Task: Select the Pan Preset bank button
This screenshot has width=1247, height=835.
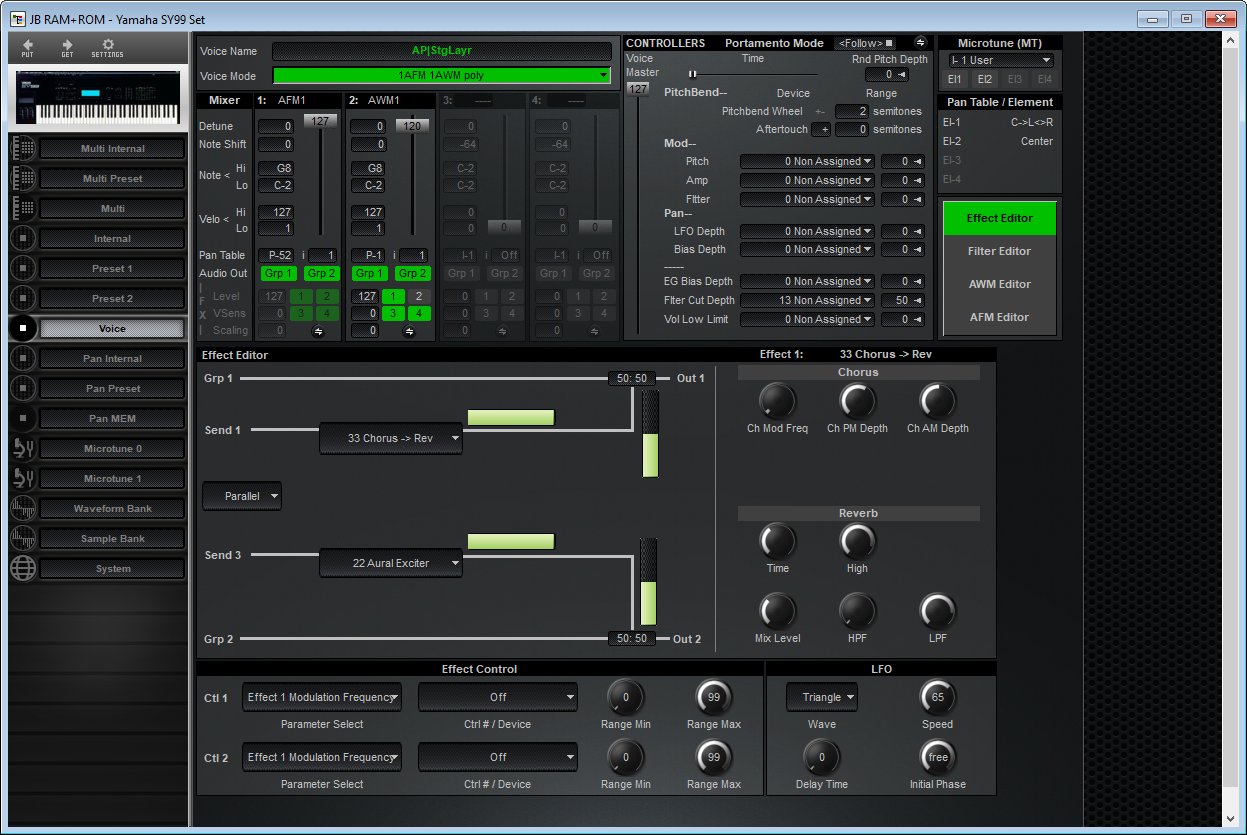Action: pyautogui.click(x=112, y=389)
